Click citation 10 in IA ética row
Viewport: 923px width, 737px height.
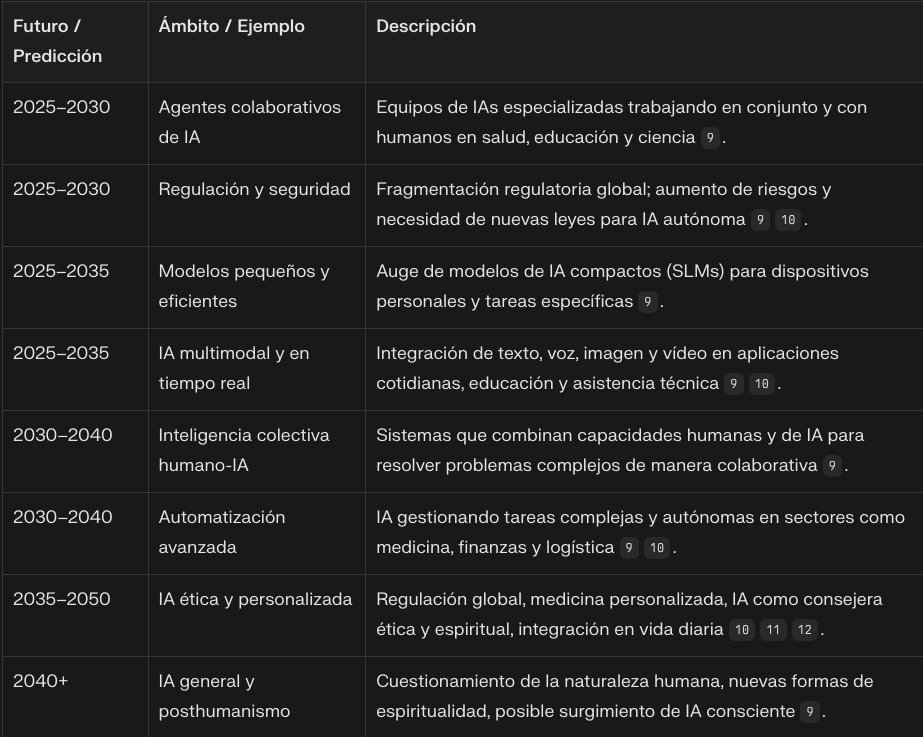742,629
